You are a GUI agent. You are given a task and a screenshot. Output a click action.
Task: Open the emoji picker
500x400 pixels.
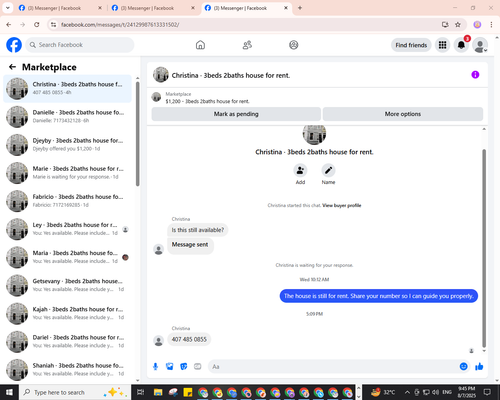[464, 367]
